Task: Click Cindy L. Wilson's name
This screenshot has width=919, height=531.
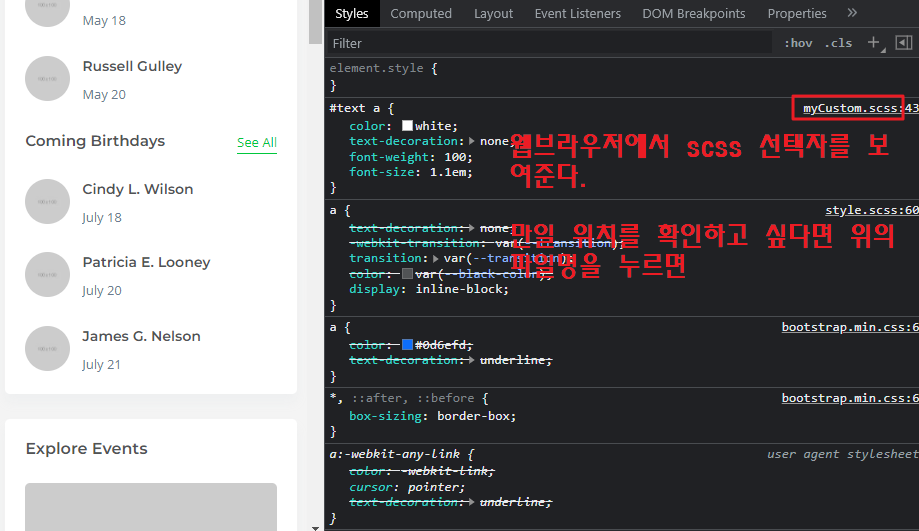Action: tap(138, 189)
